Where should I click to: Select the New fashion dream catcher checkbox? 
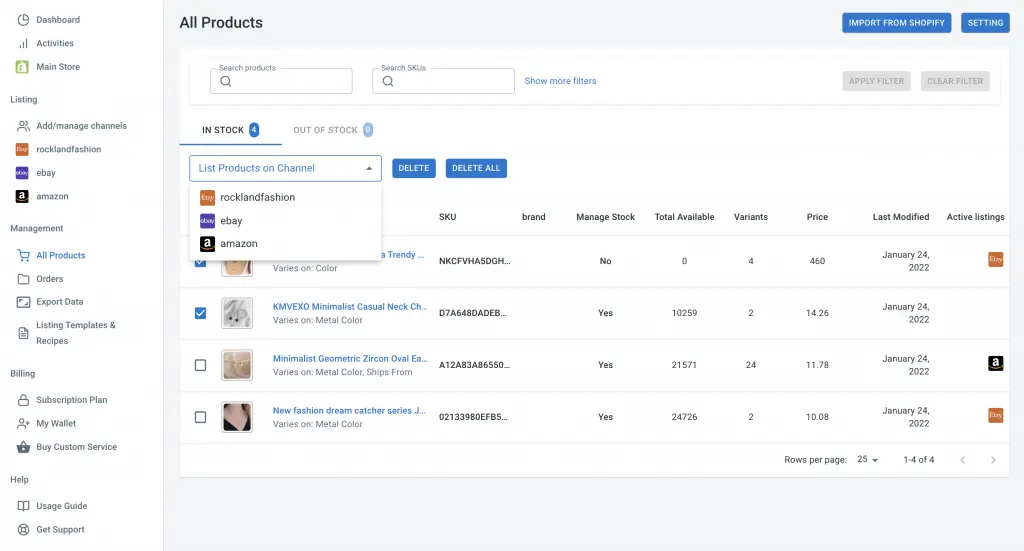click(200, 417)
